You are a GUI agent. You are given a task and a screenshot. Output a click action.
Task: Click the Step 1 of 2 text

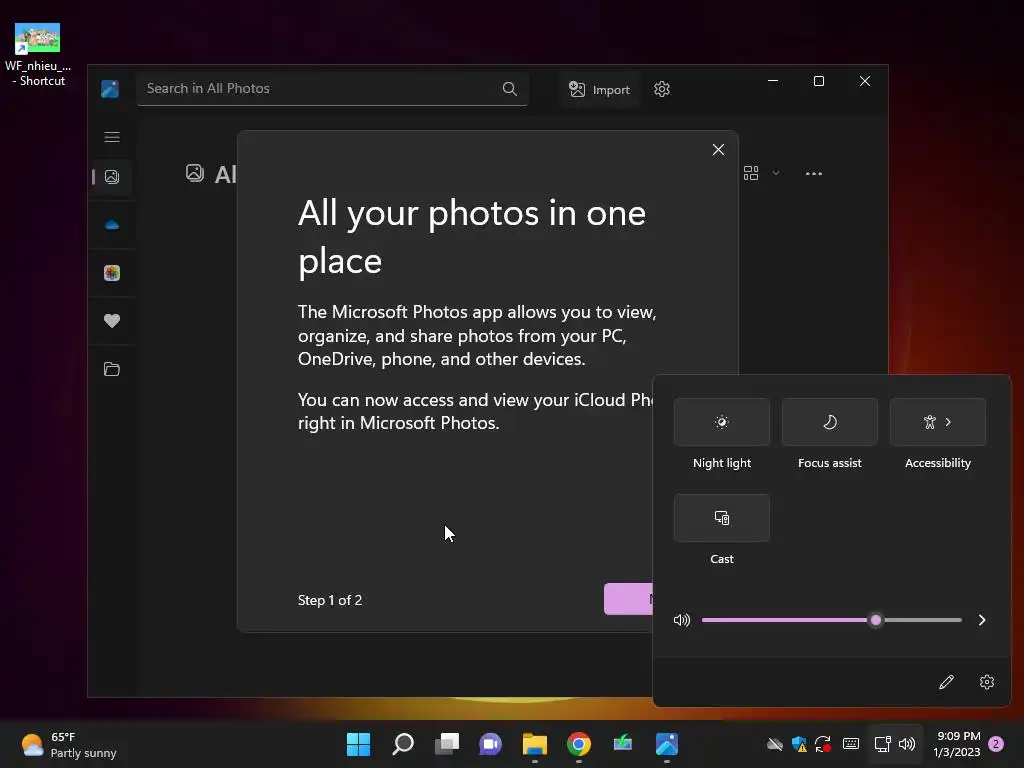(330, 600)
